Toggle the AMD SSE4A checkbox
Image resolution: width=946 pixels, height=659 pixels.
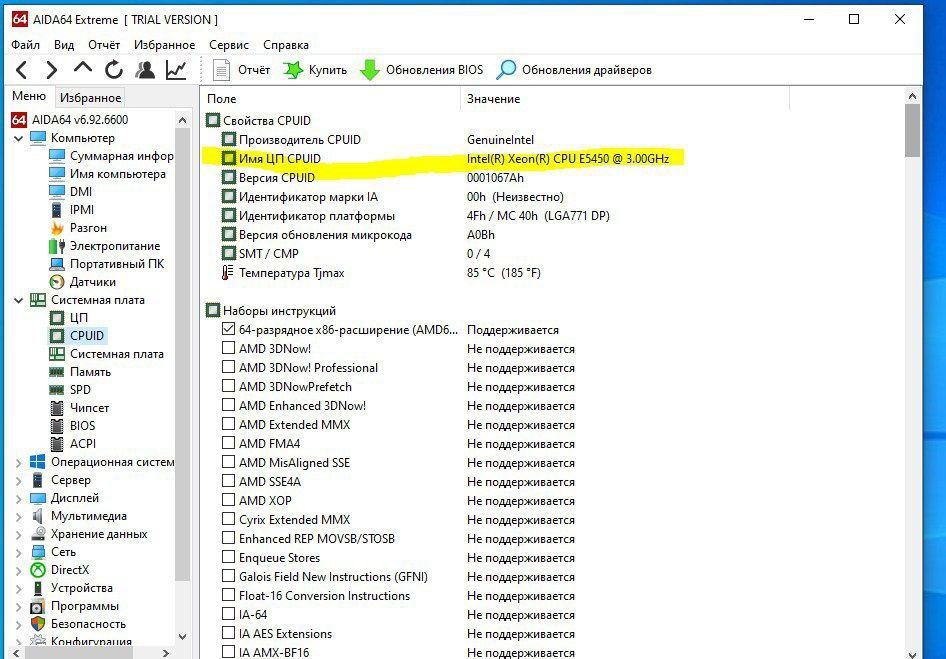(x=228, y=481)
